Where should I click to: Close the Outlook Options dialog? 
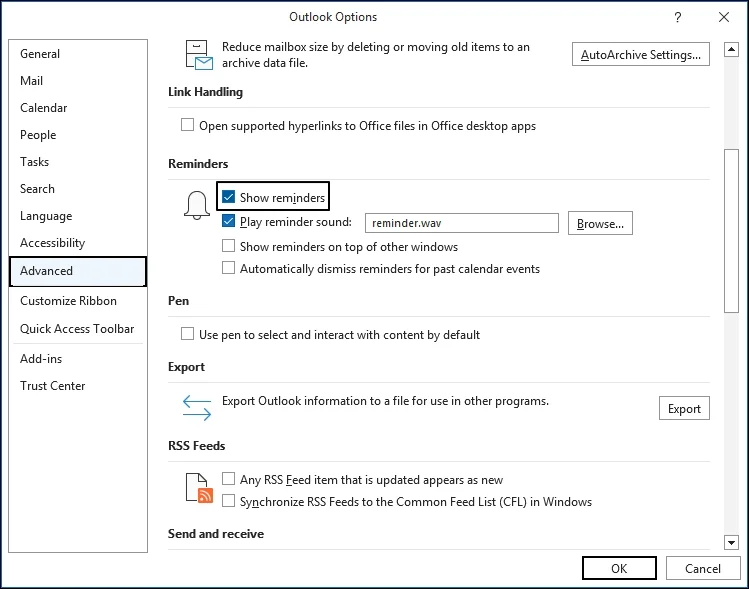[724, 17]
